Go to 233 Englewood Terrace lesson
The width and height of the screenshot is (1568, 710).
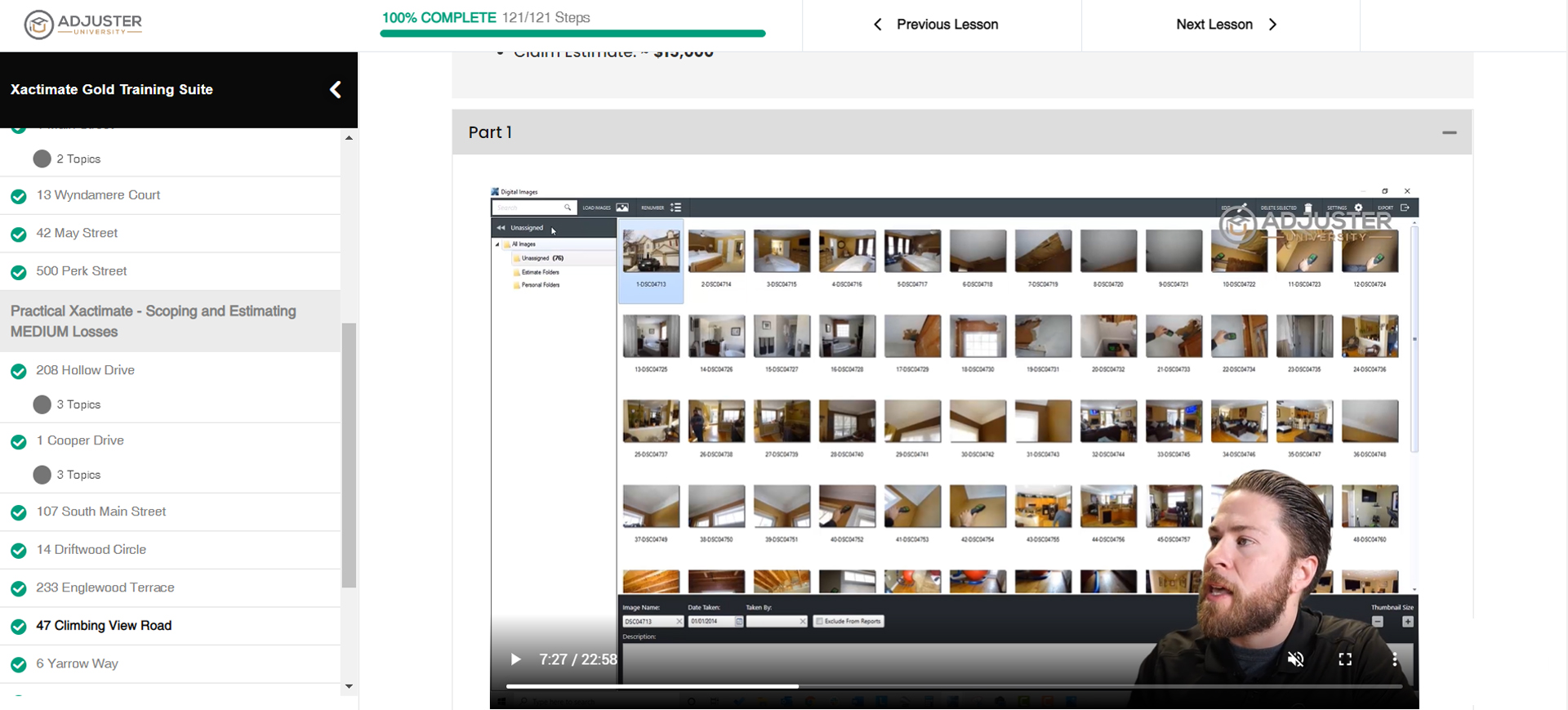[105, 587]
